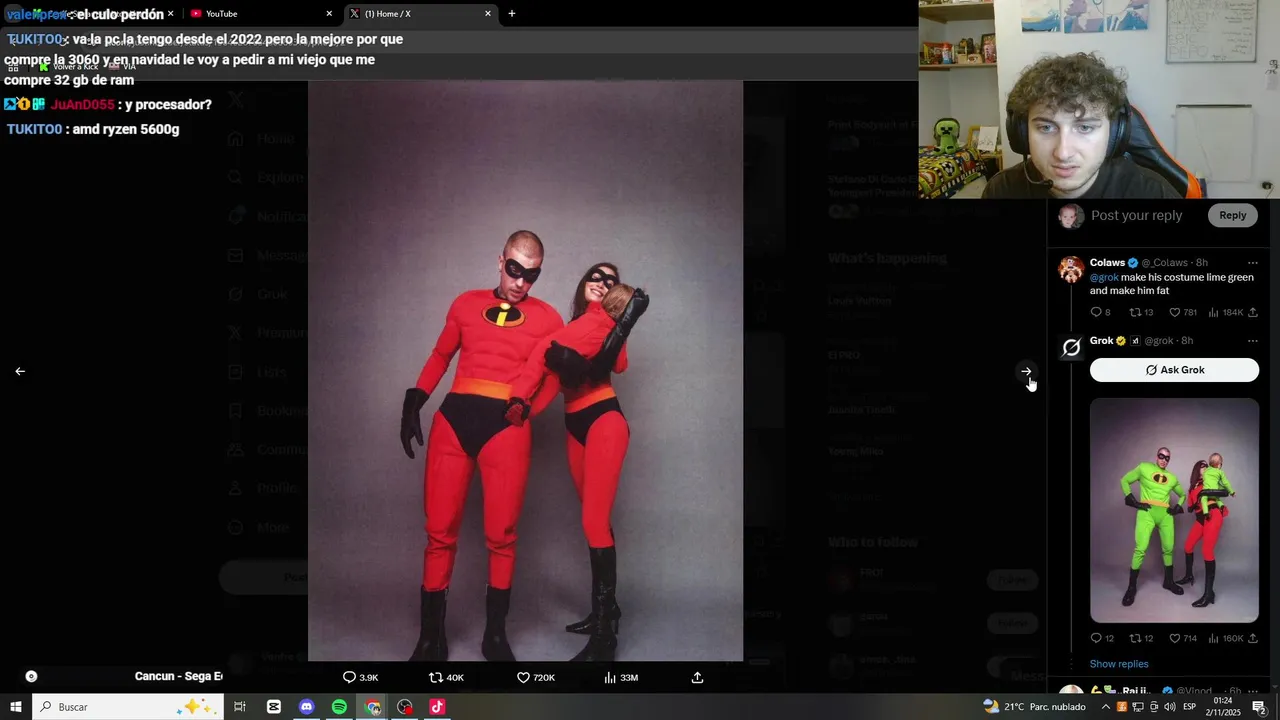Open the green costume Grok image
This screenshot has width=1280, height=720.
pos(1174,510)
